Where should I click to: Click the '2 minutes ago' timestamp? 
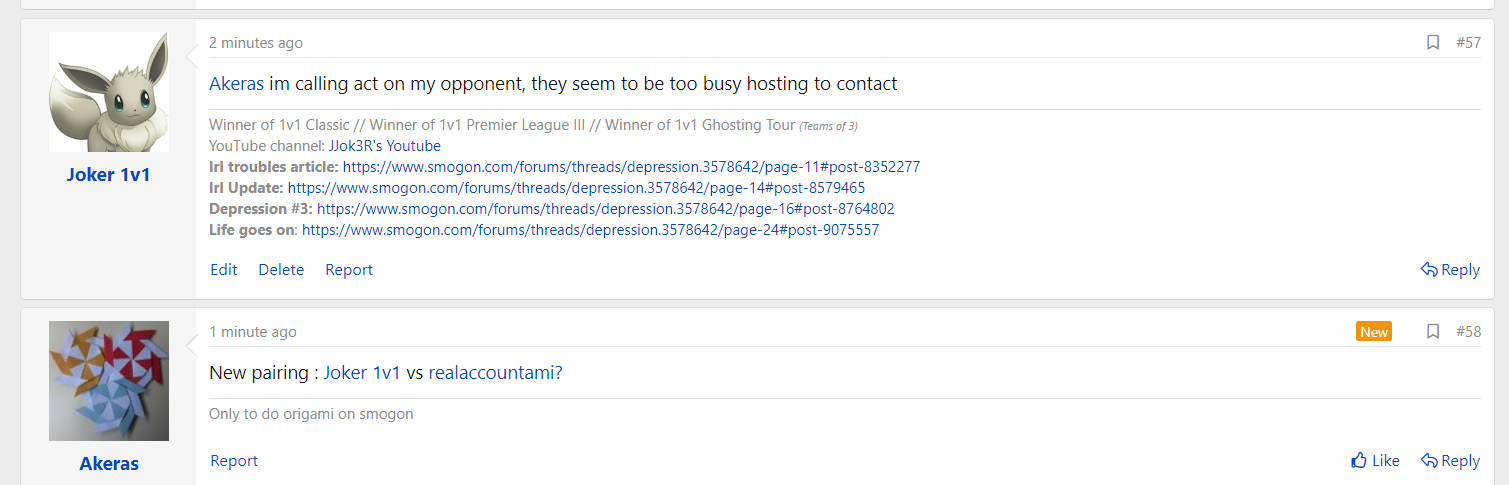pos(256,43)
